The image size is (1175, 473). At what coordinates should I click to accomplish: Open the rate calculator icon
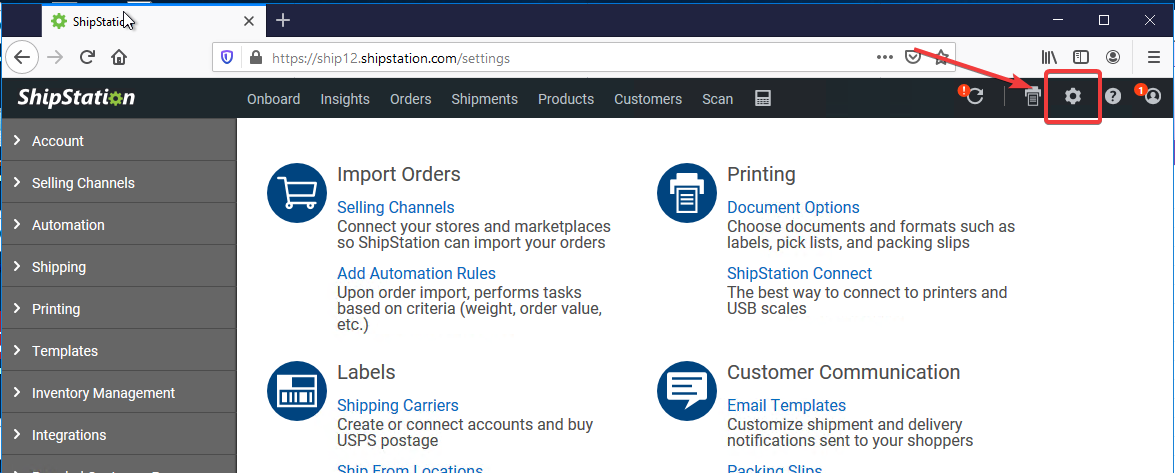763,98
